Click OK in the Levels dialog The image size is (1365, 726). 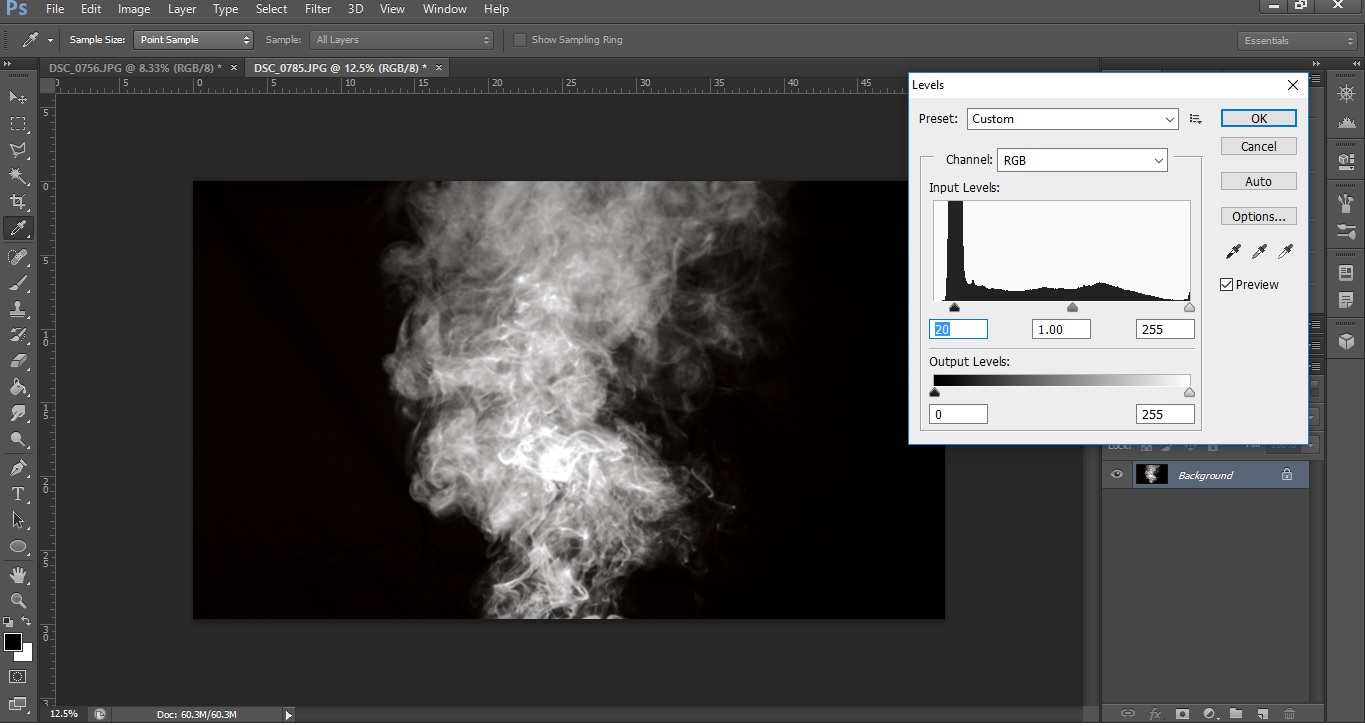click(1259, 118)
